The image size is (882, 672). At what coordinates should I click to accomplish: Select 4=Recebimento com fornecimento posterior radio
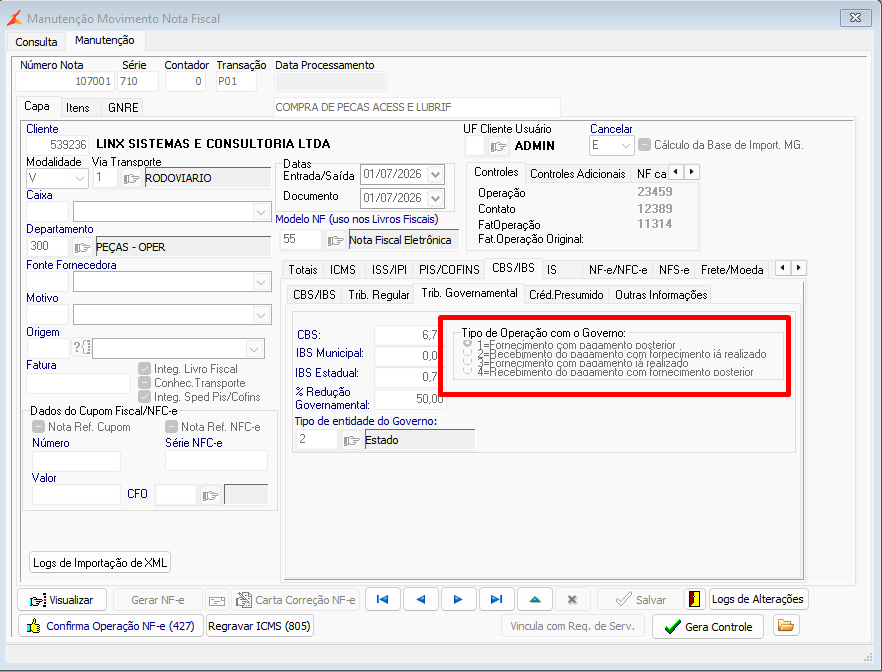(467, 371)
